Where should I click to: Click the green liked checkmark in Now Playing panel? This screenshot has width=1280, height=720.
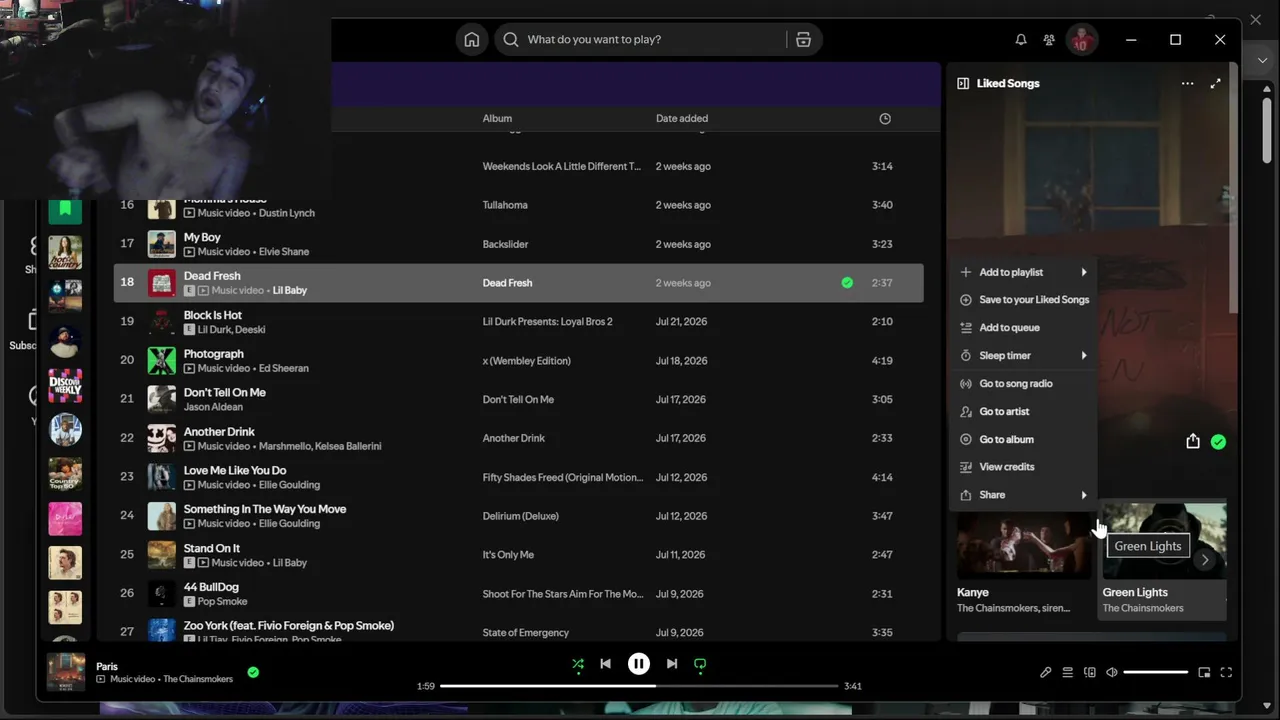coord(1218,441)
